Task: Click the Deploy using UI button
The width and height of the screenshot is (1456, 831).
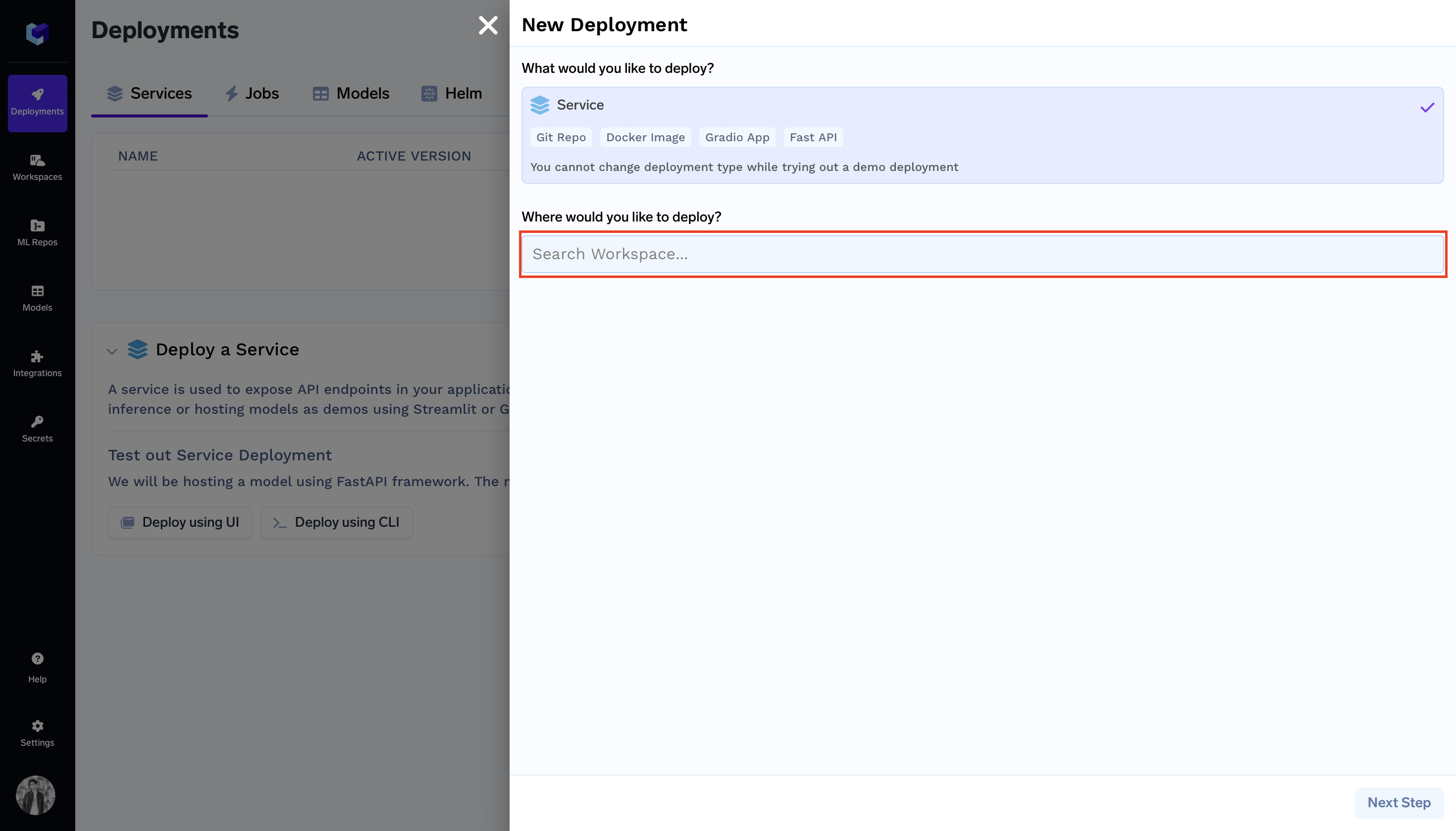Action: click(x=180, y=522)
